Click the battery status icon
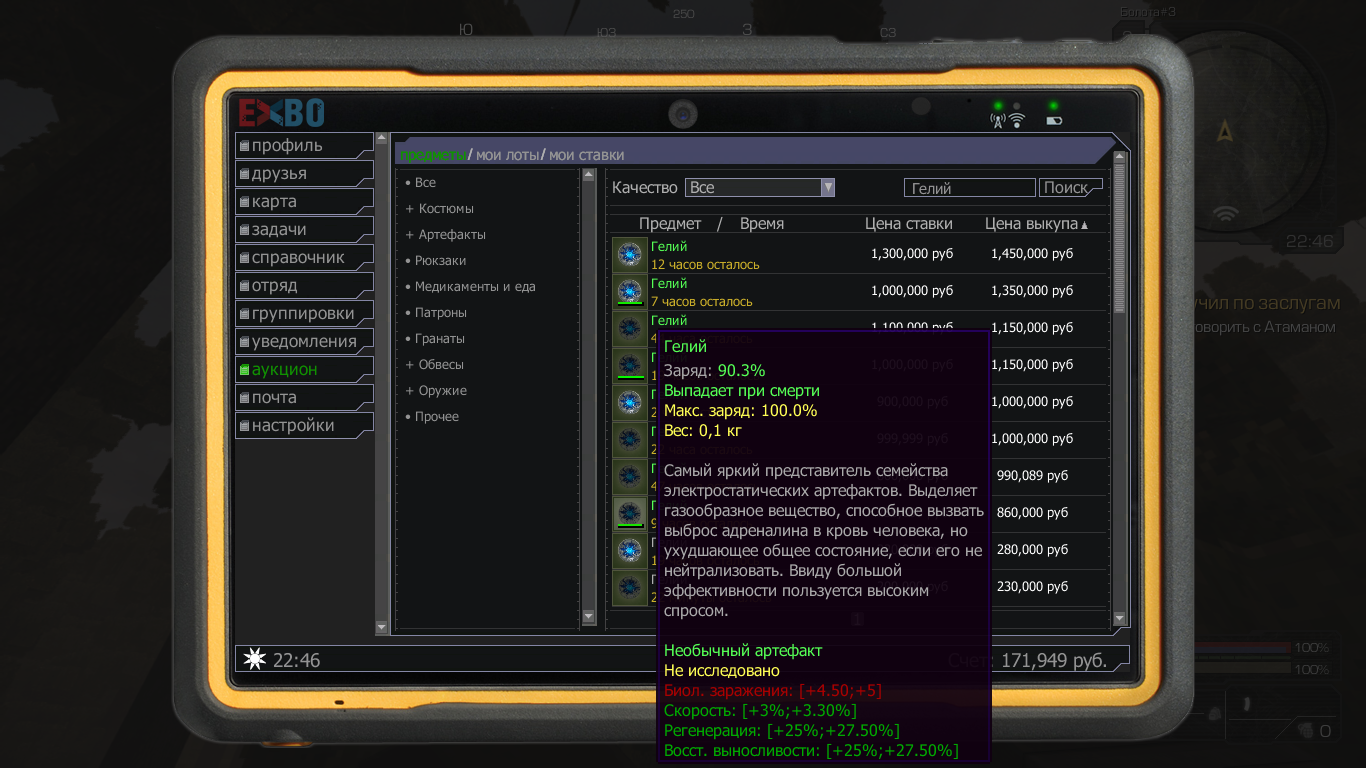The height and width of the screenshot is (768, 1366). coord(1054,121)
